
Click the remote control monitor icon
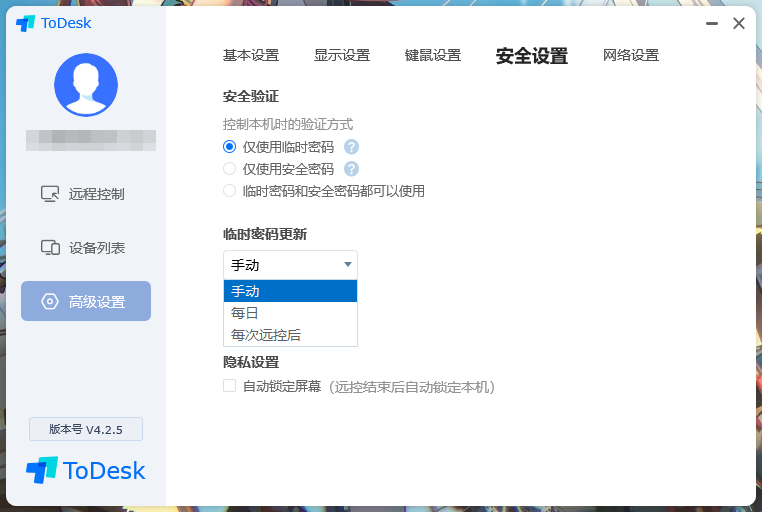[x=50, y=194]
